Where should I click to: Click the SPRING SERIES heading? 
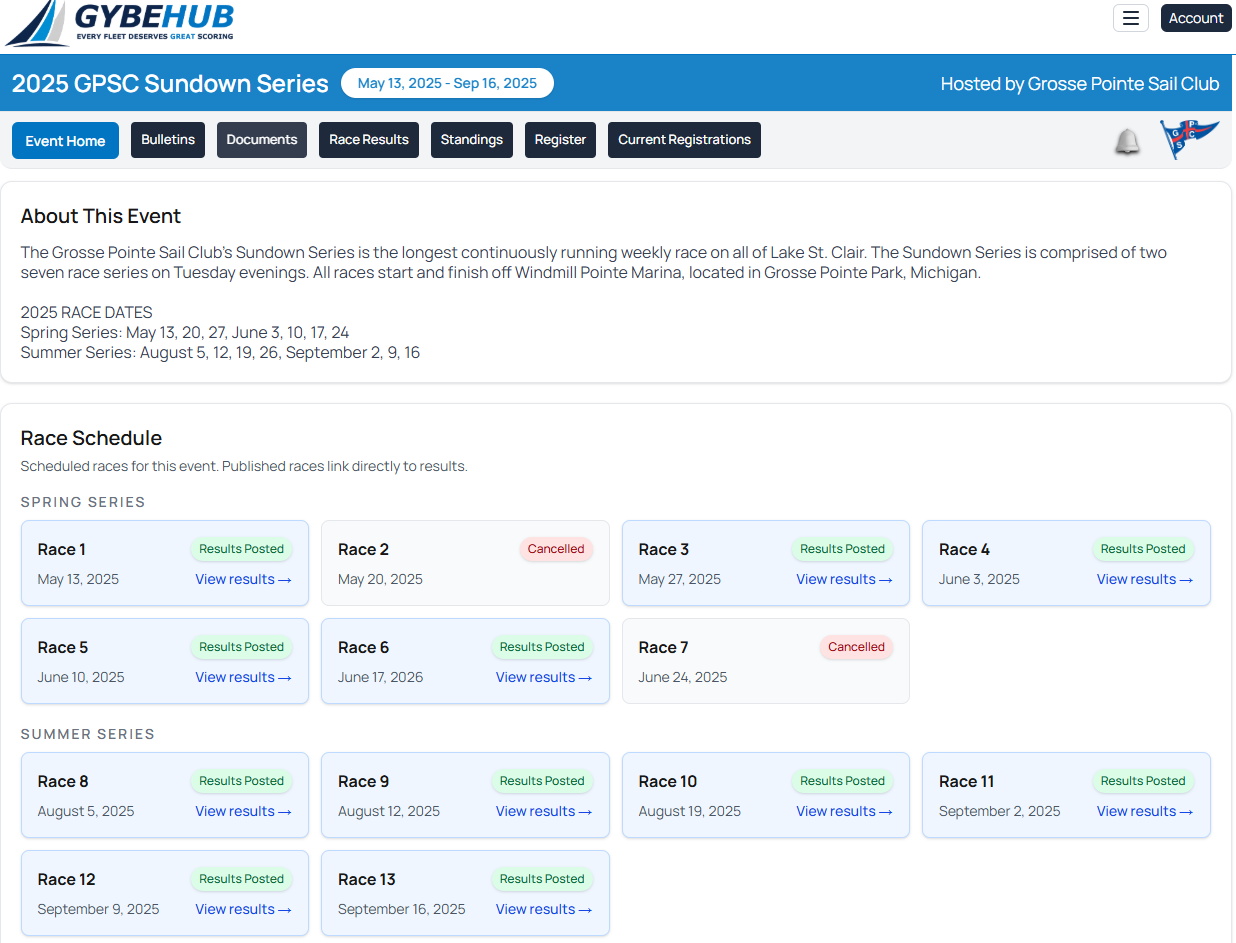click(83, 502)
